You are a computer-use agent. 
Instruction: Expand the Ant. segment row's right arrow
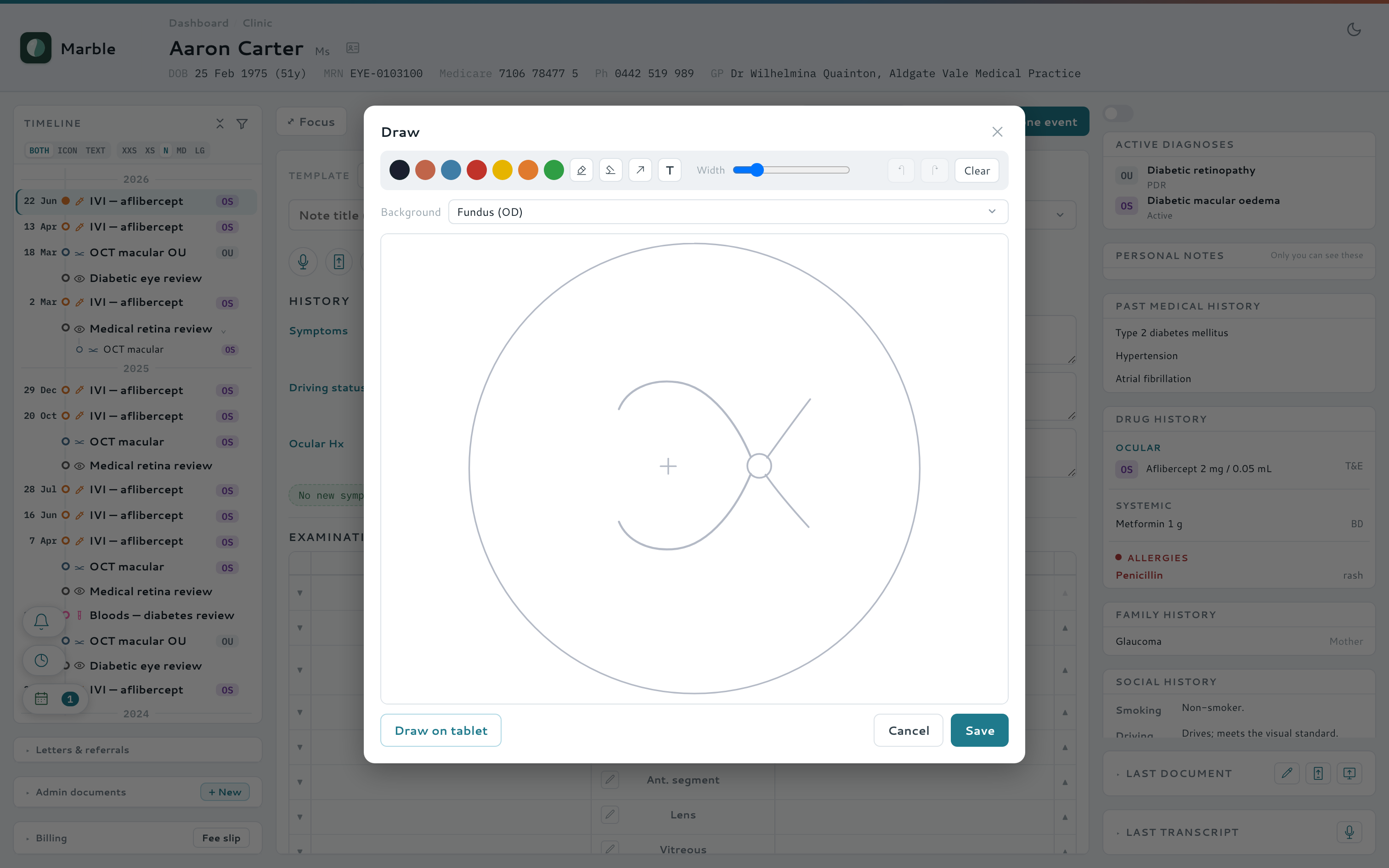pyautogui.click(x=1065, y=782)
